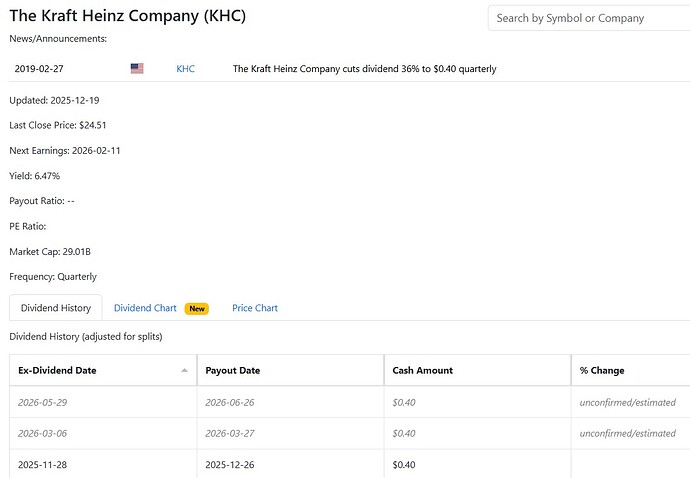Click Frequency: Quarterly text

click(x=53, y=277)
